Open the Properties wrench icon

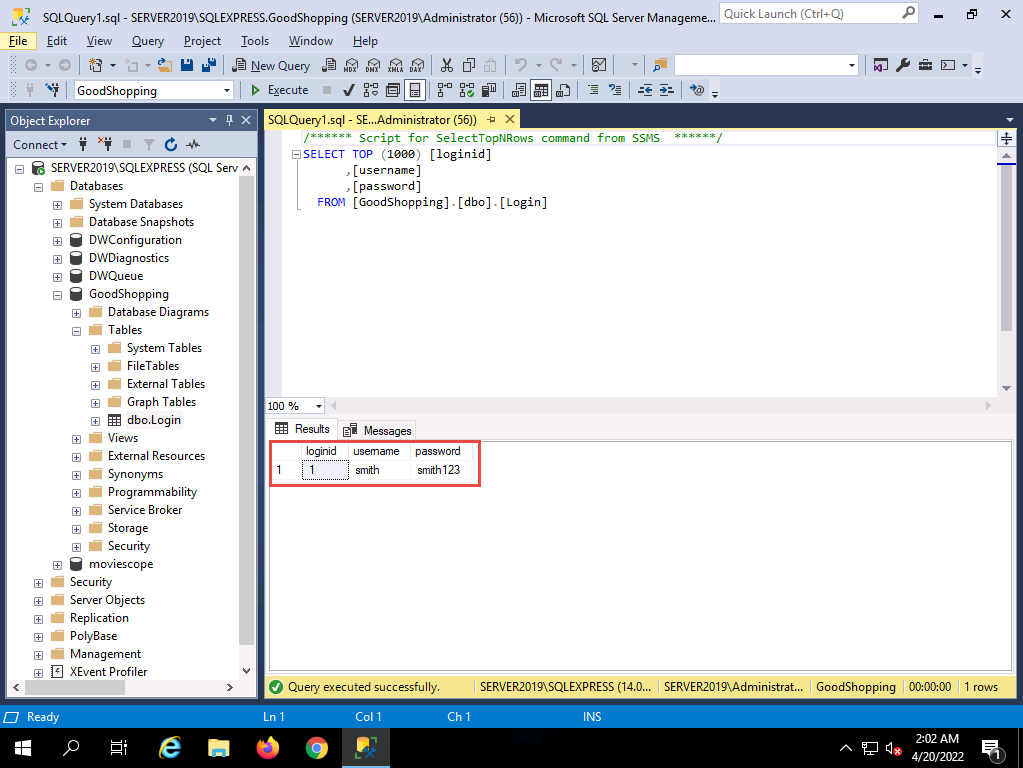click(902, 65)
